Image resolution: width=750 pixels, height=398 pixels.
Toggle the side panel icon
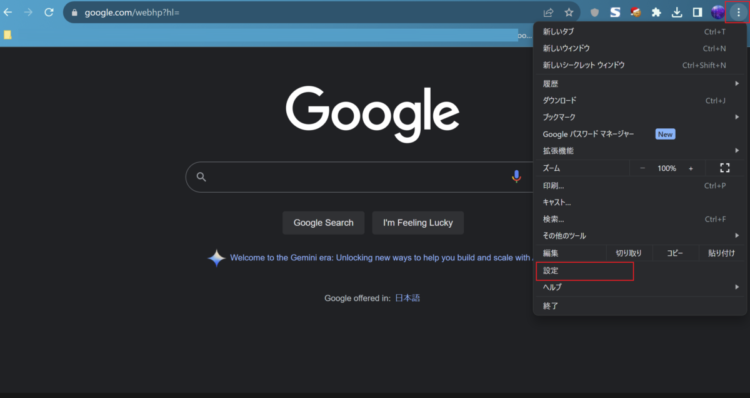[697, 12]
